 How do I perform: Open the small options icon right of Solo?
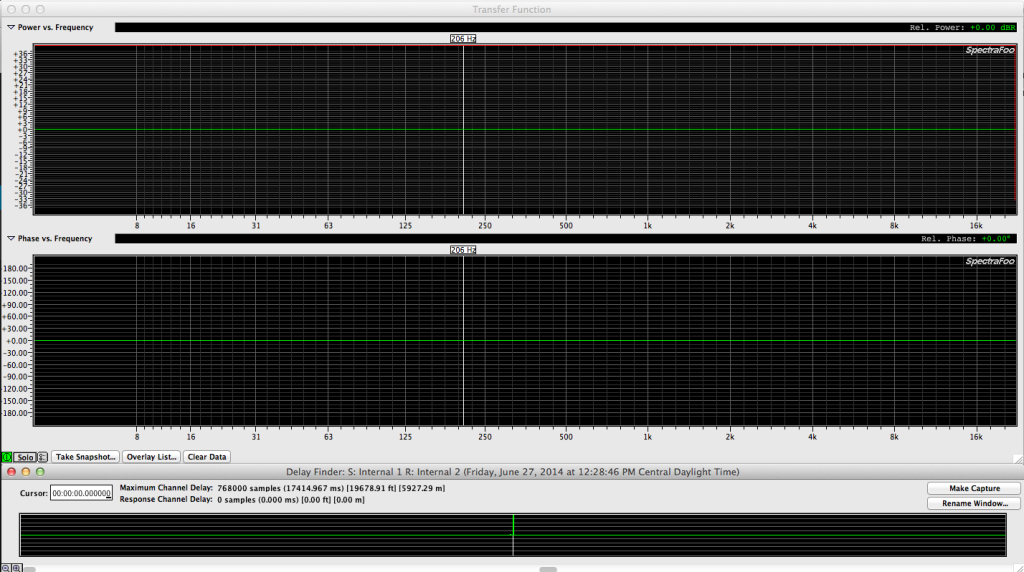pos(43,457)
